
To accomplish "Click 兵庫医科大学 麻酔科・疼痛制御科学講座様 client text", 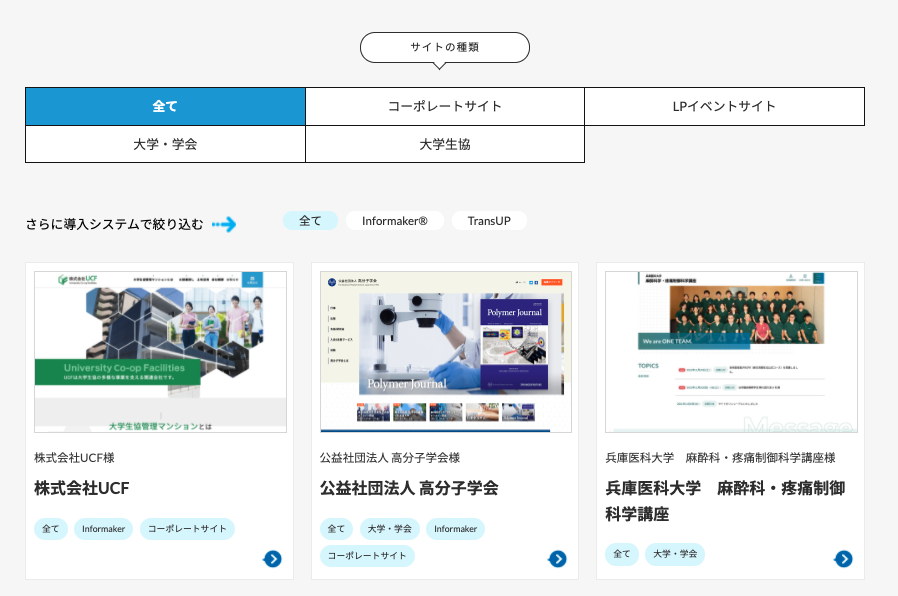I will 720,458.
